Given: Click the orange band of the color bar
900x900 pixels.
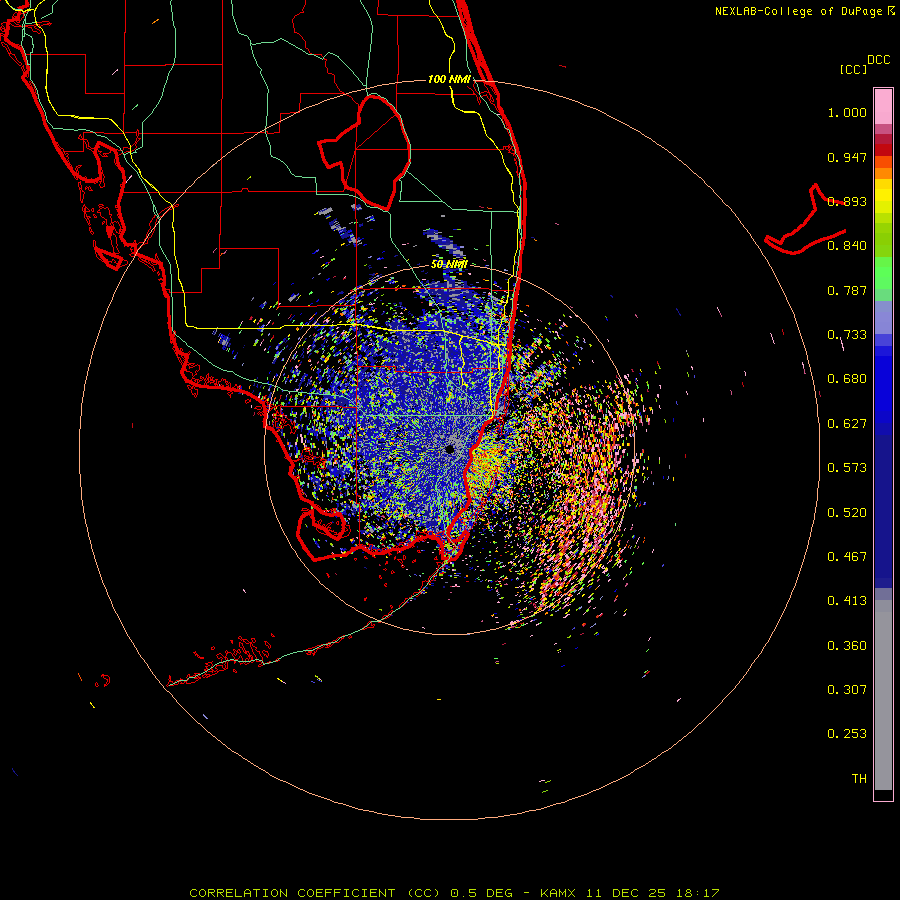Looking at the screenshot, I should [883, 173].
